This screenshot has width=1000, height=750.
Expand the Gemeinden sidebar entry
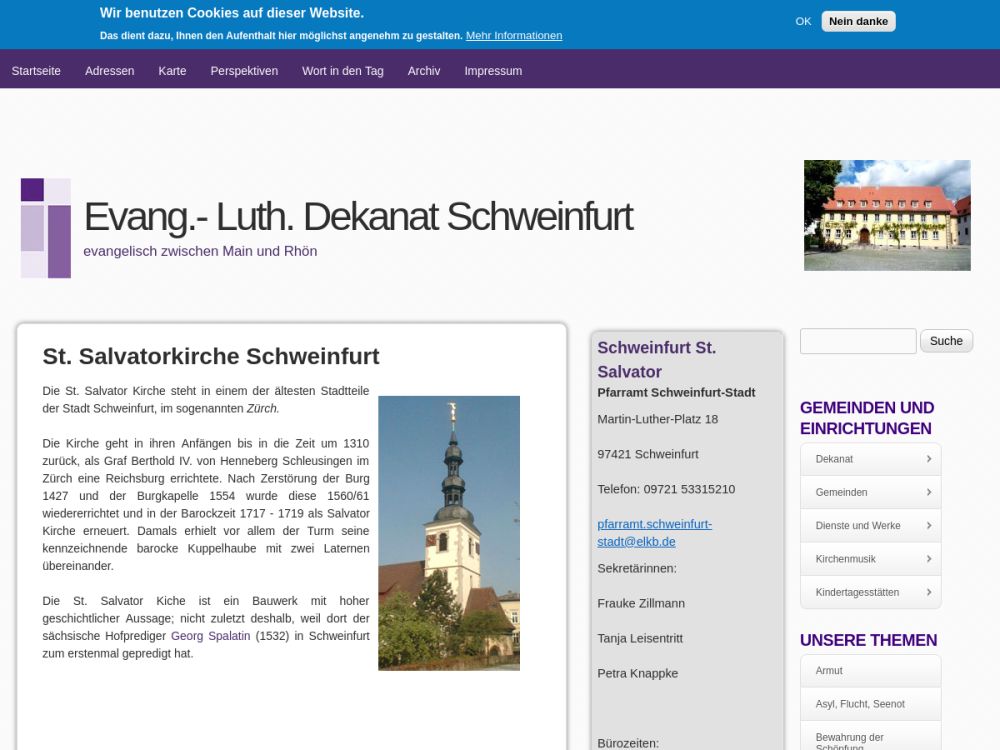pyautogui.click(x=870, y=492)
